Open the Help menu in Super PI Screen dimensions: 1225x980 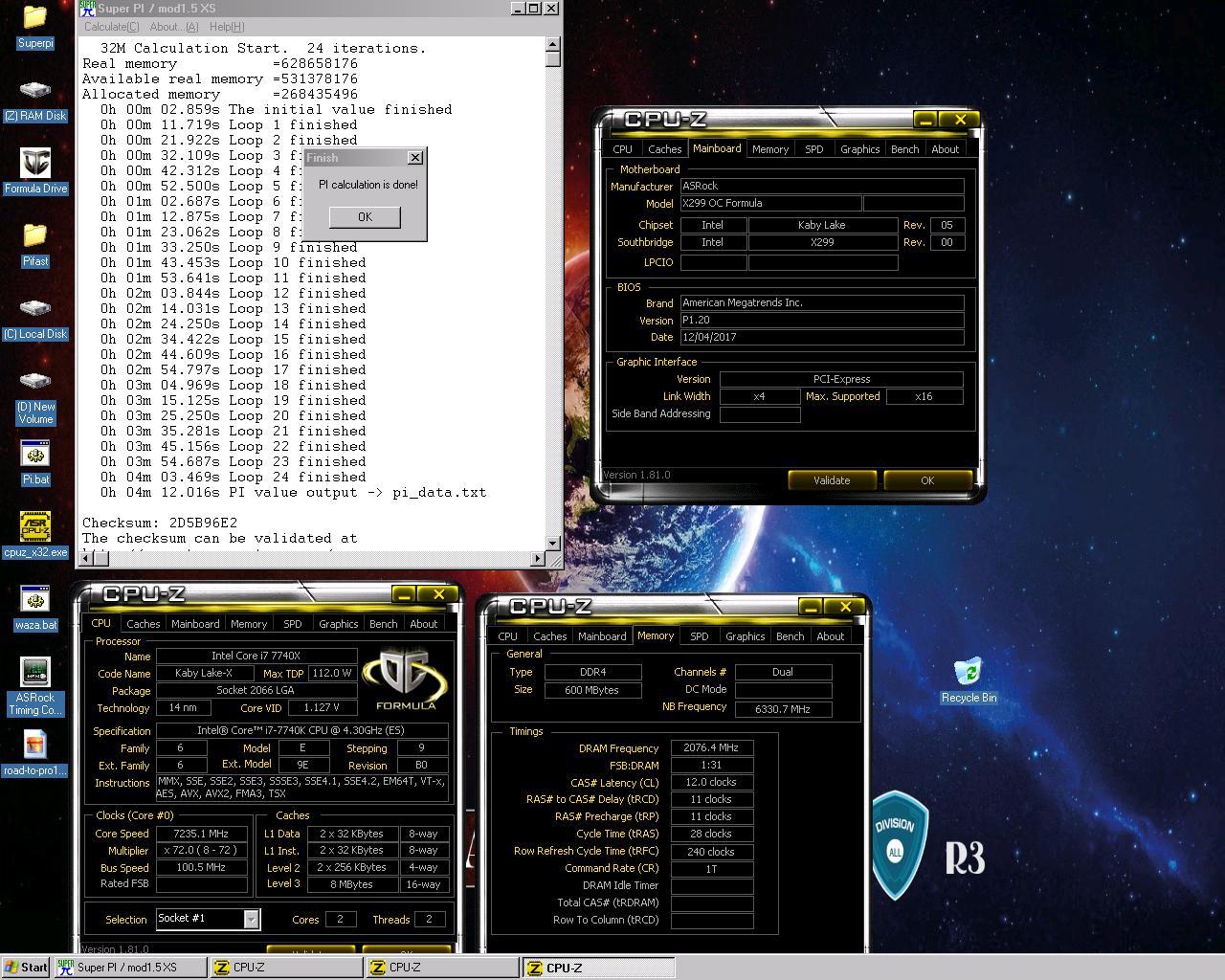(227, 27)
